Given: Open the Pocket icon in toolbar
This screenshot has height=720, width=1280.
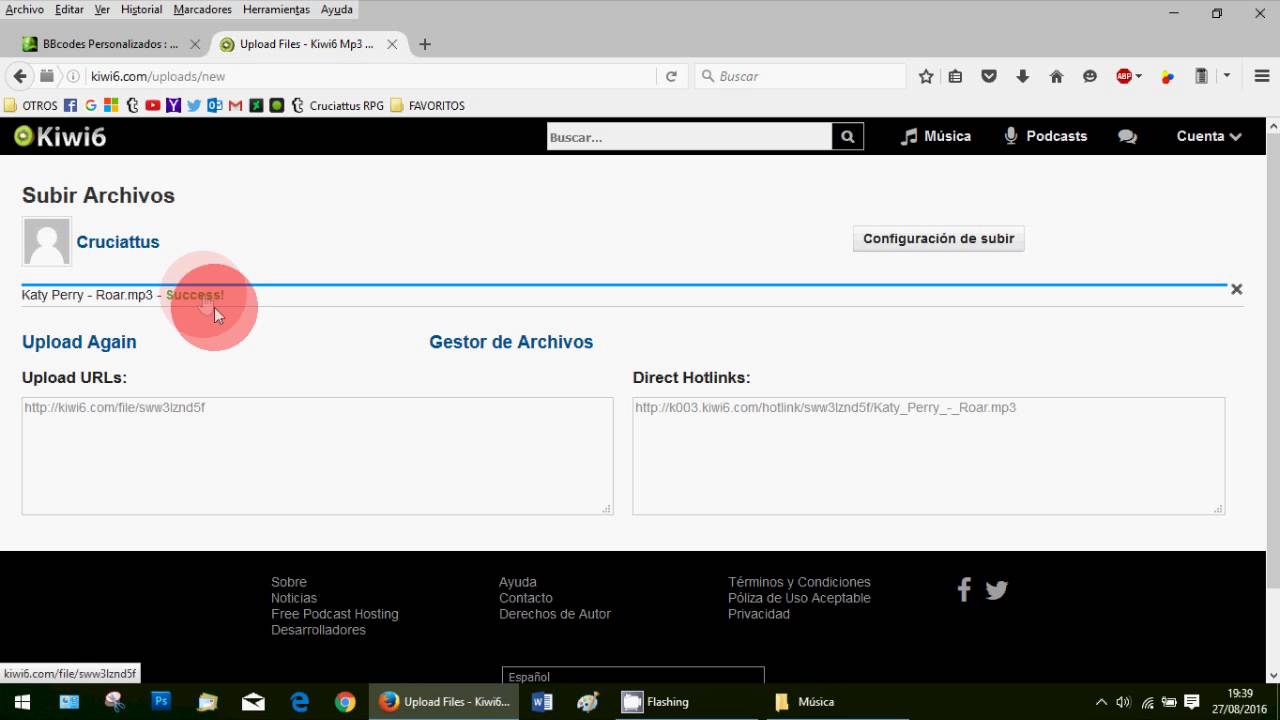Looking at the screenshot, I should tap(989, 76).
